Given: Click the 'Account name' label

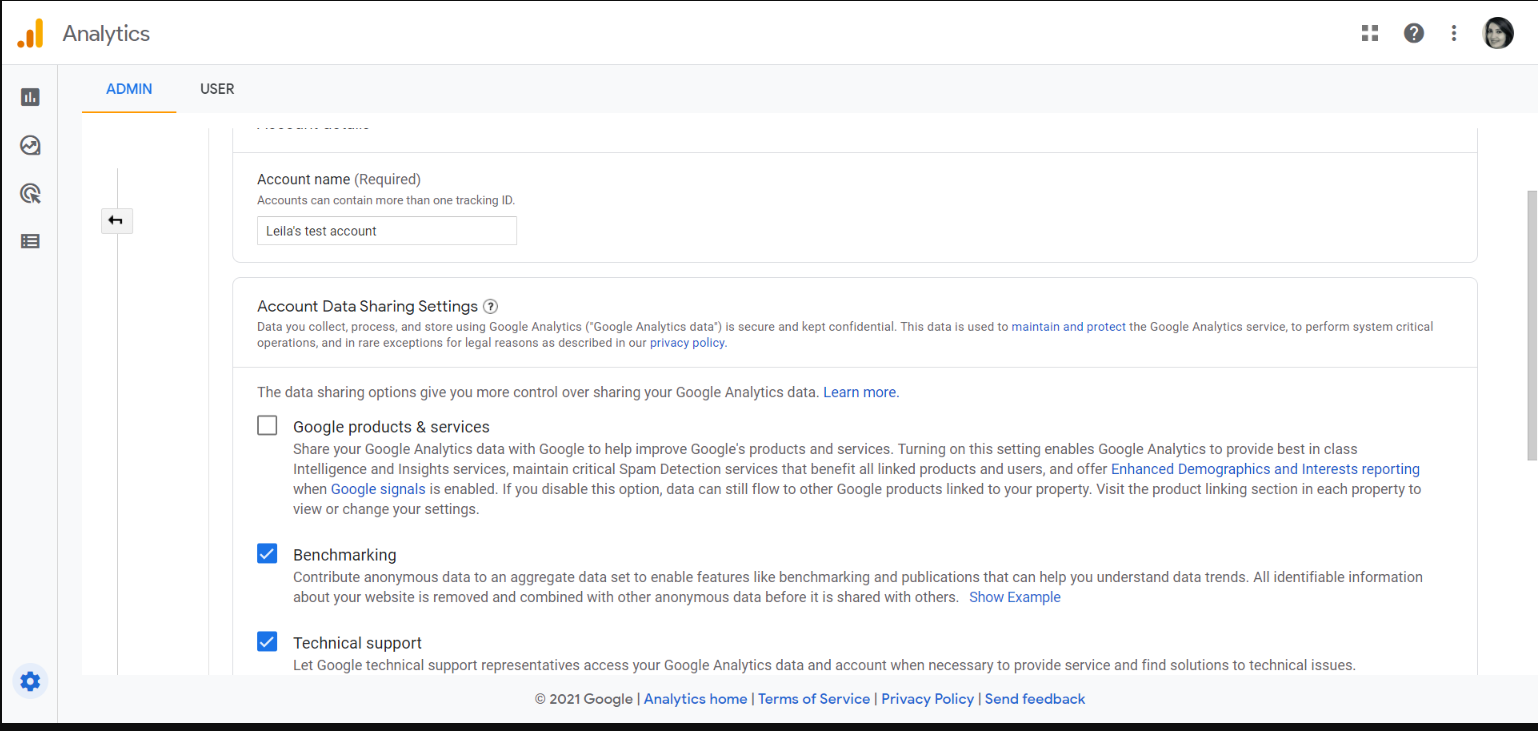Looking at the screenshot, I should 304,179.
